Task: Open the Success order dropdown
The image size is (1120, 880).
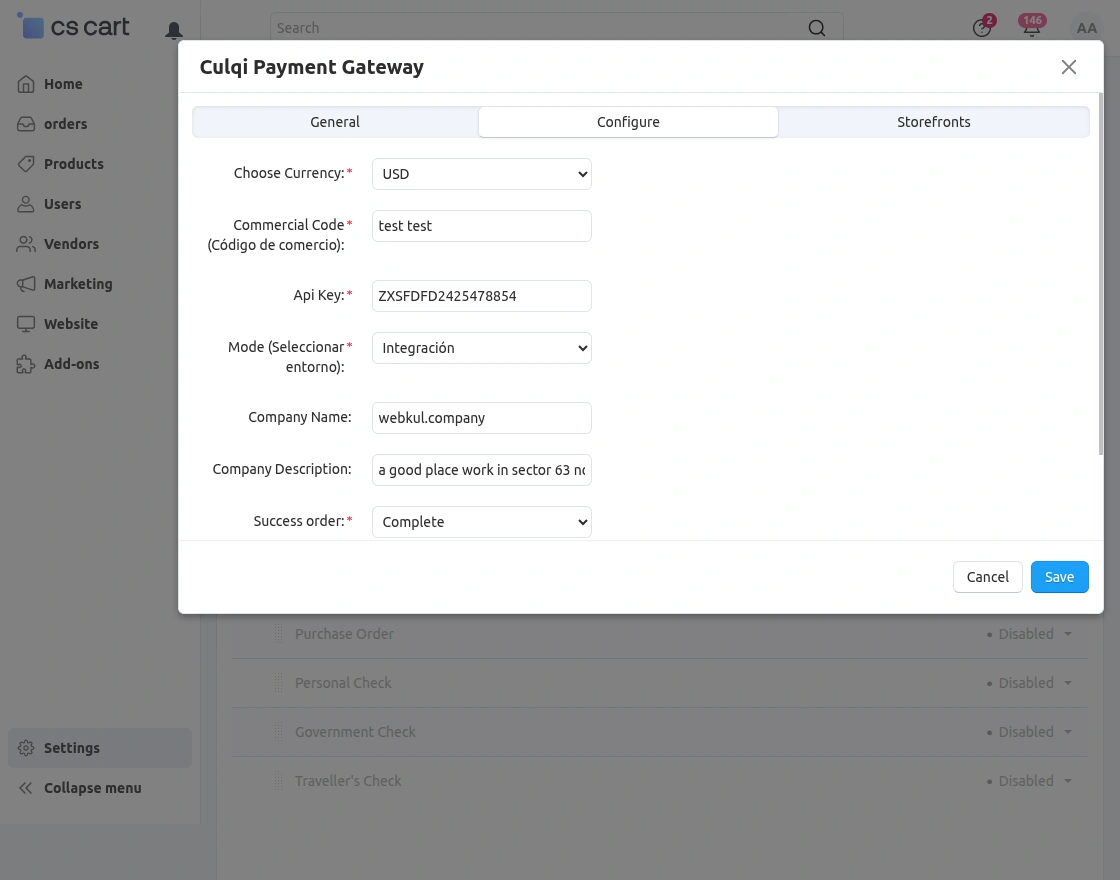Action: tap(481, 521)
